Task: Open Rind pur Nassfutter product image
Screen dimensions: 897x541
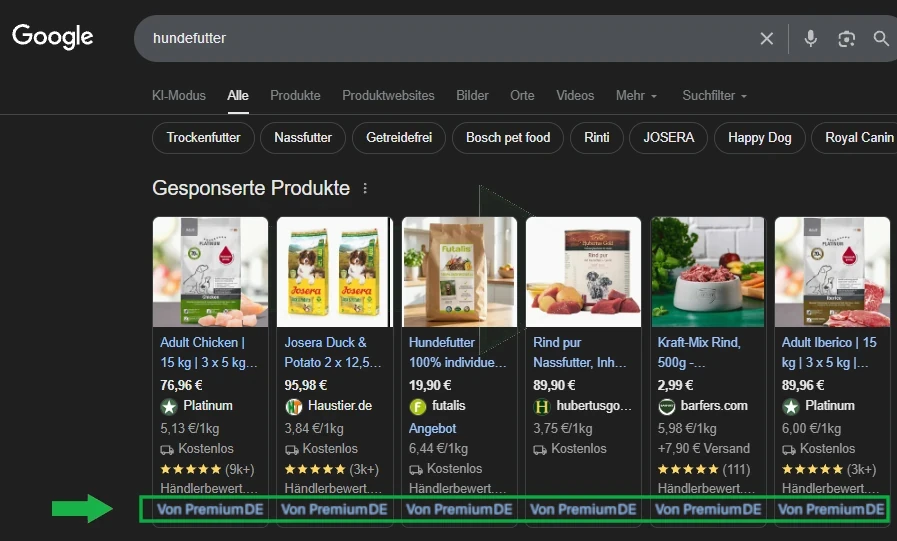Action: [x=584, y=272]
